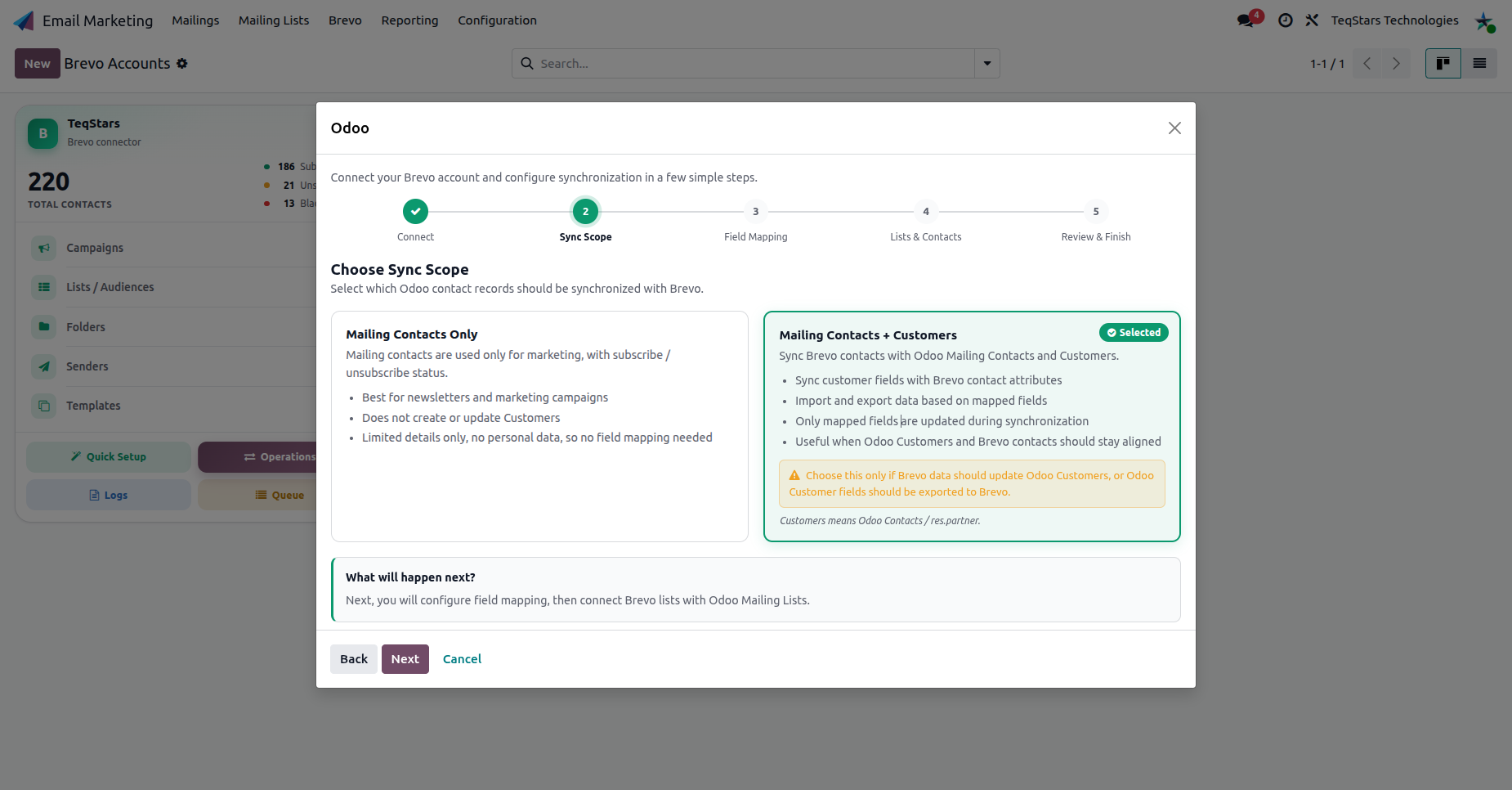Click the Next button

click(405, 659)
